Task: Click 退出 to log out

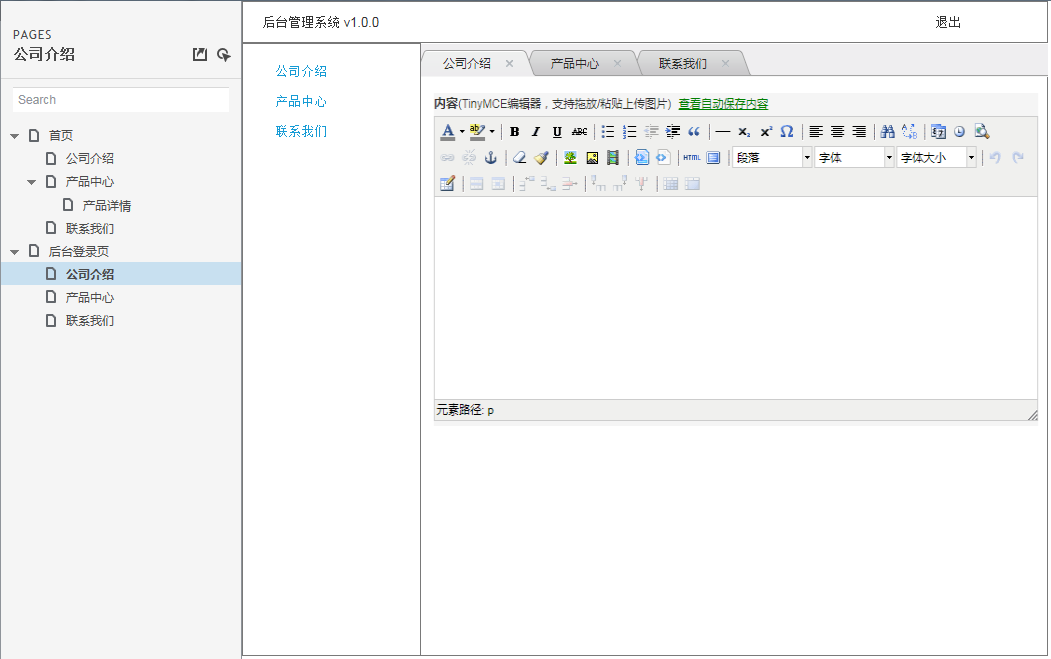Action: [948, 22]
